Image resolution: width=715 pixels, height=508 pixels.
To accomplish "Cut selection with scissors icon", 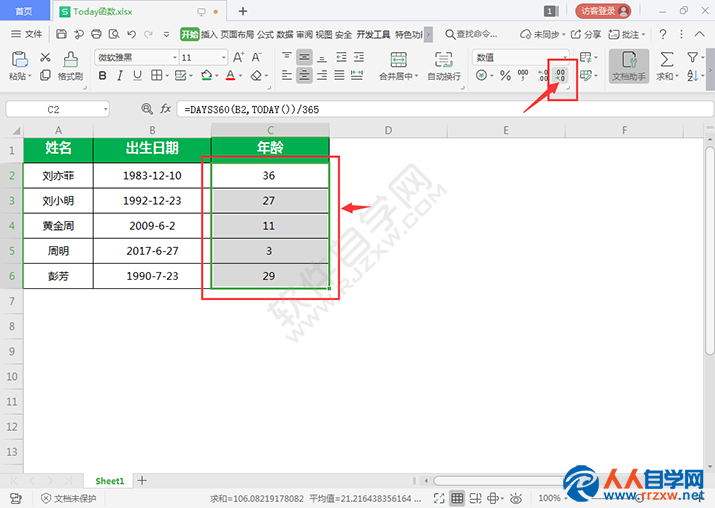I will [x=45, y=57].
